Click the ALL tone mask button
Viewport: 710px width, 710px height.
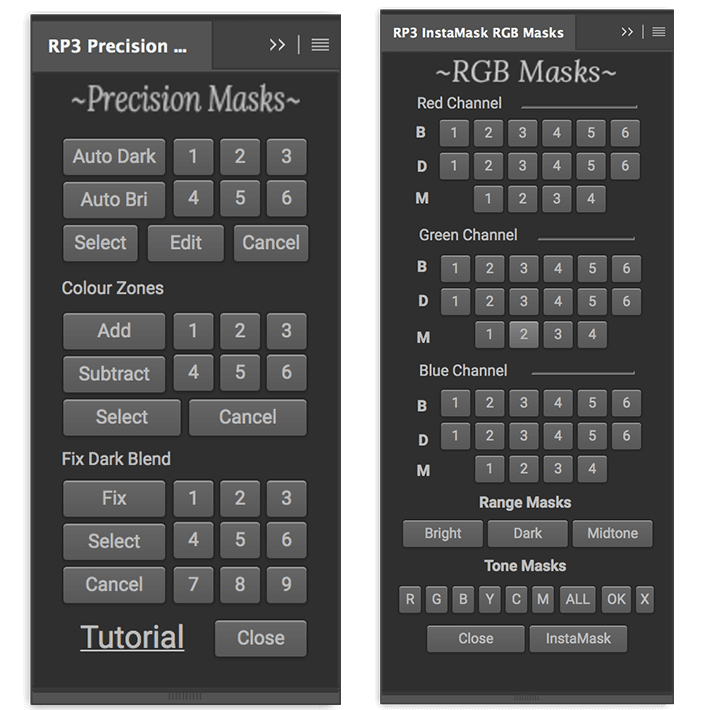point(577,600)
